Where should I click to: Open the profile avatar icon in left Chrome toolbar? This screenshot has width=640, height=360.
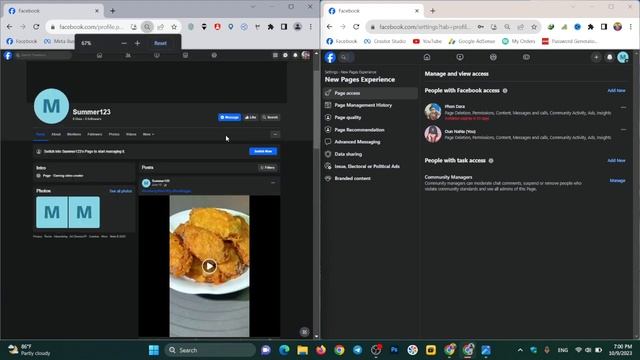(x=298, y=27)
